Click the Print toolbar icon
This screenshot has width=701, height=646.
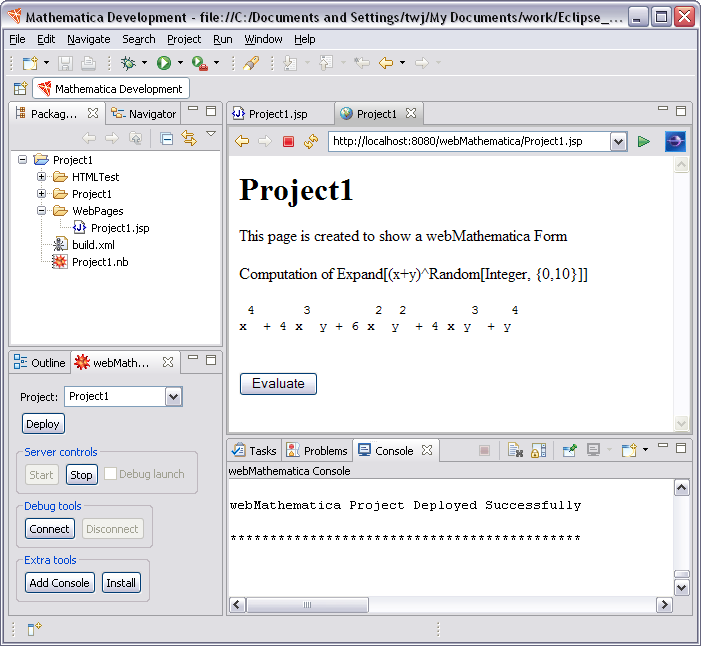tap(88, 63)
